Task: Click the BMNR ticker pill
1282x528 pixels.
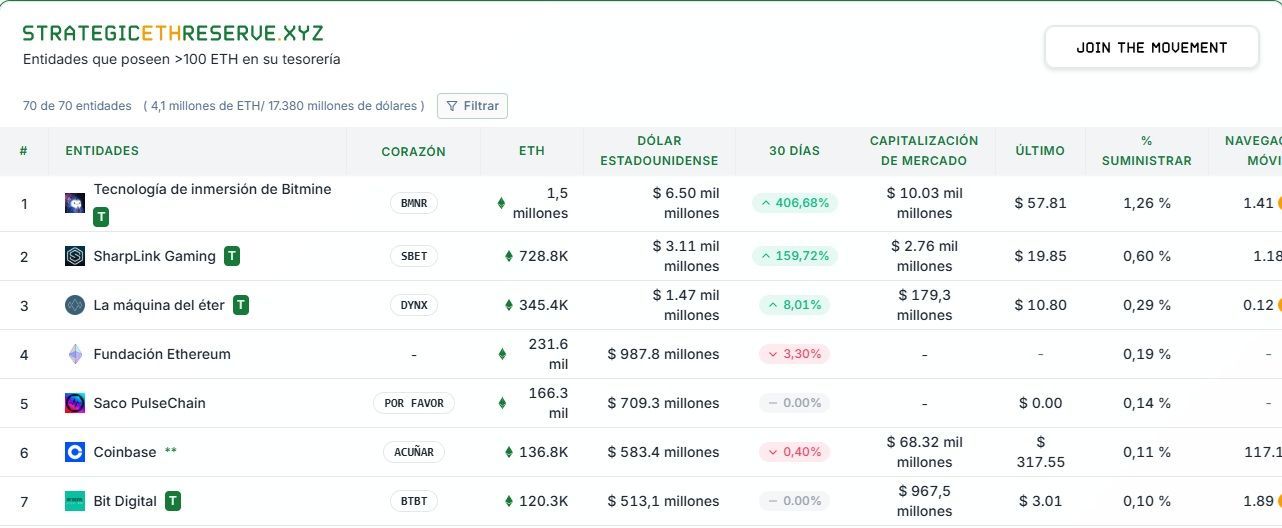Action: click(413, 203)
